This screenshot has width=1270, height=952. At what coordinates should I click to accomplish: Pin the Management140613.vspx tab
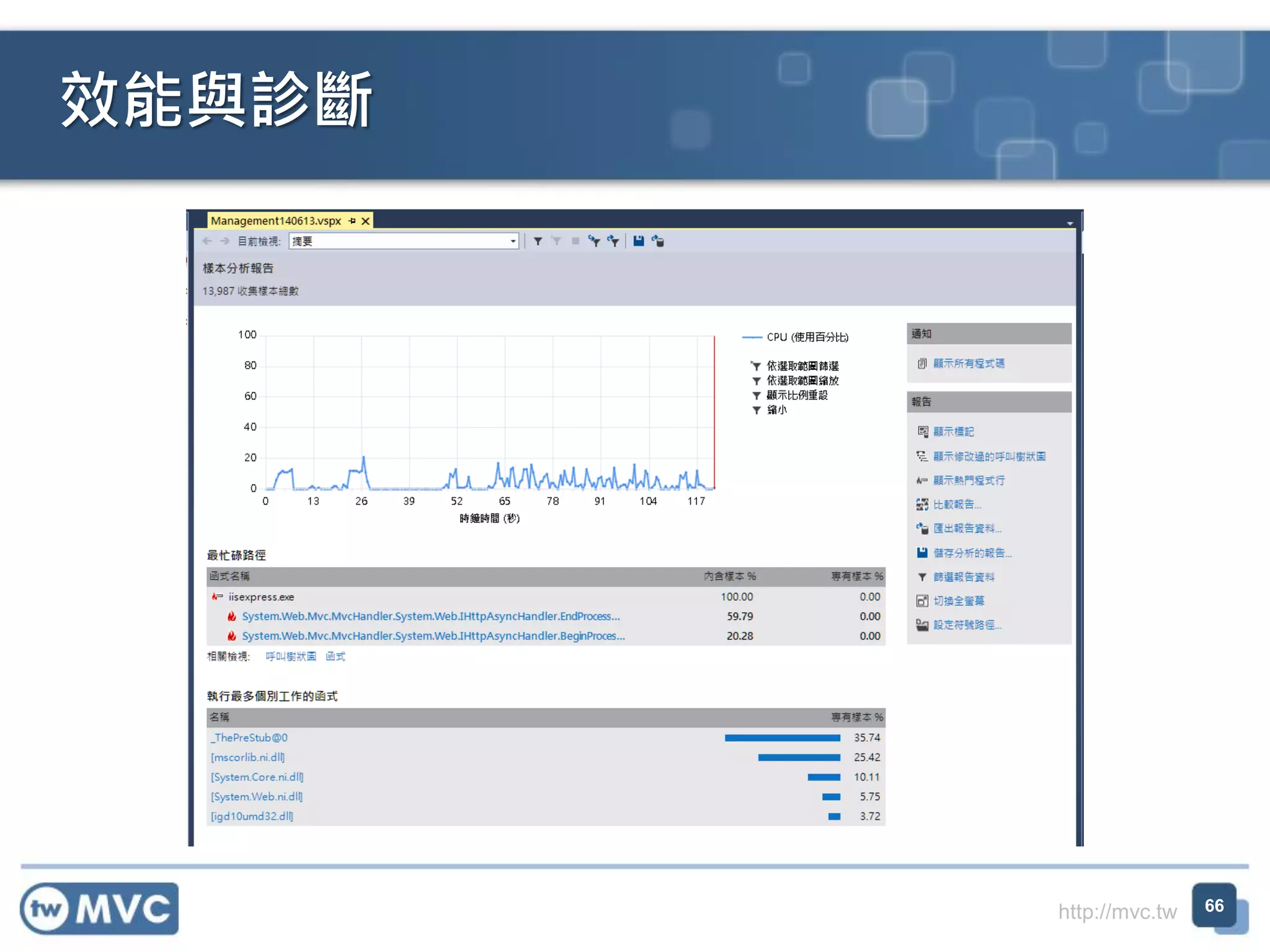(352, 221)
